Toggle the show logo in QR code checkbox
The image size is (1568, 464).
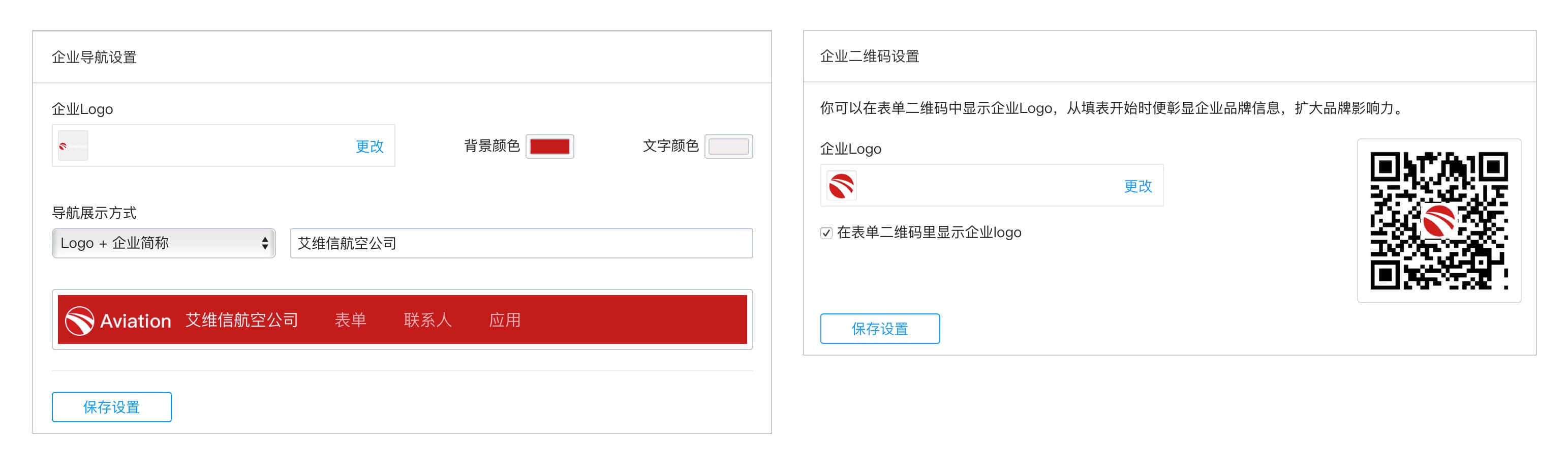coord(826,233)
